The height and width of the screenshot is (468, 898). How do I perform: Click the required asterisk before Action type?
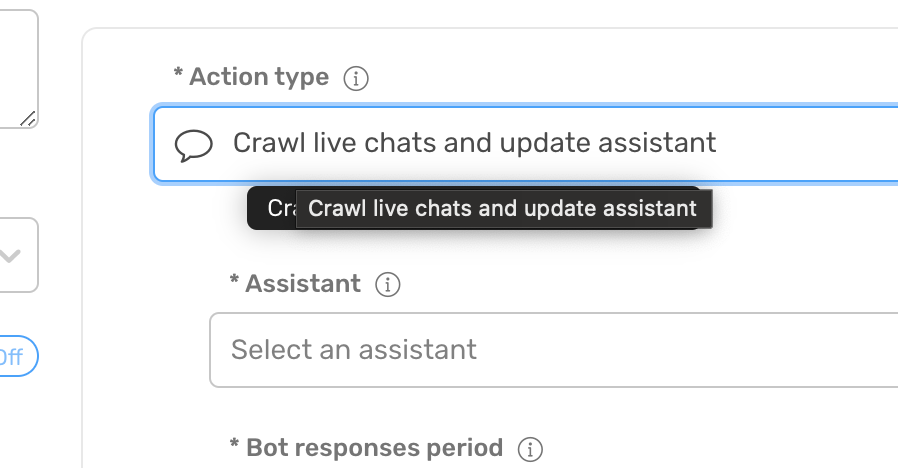178,73
